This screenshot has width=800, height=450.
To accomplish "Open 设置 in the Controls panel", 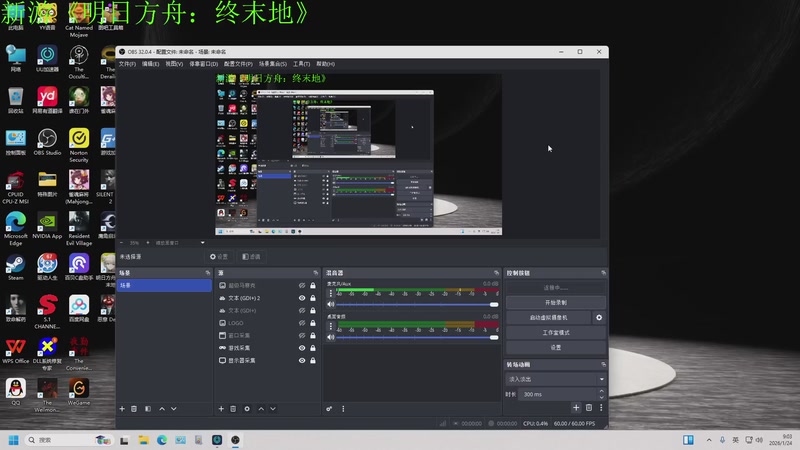I will click(x=556, y=347).
